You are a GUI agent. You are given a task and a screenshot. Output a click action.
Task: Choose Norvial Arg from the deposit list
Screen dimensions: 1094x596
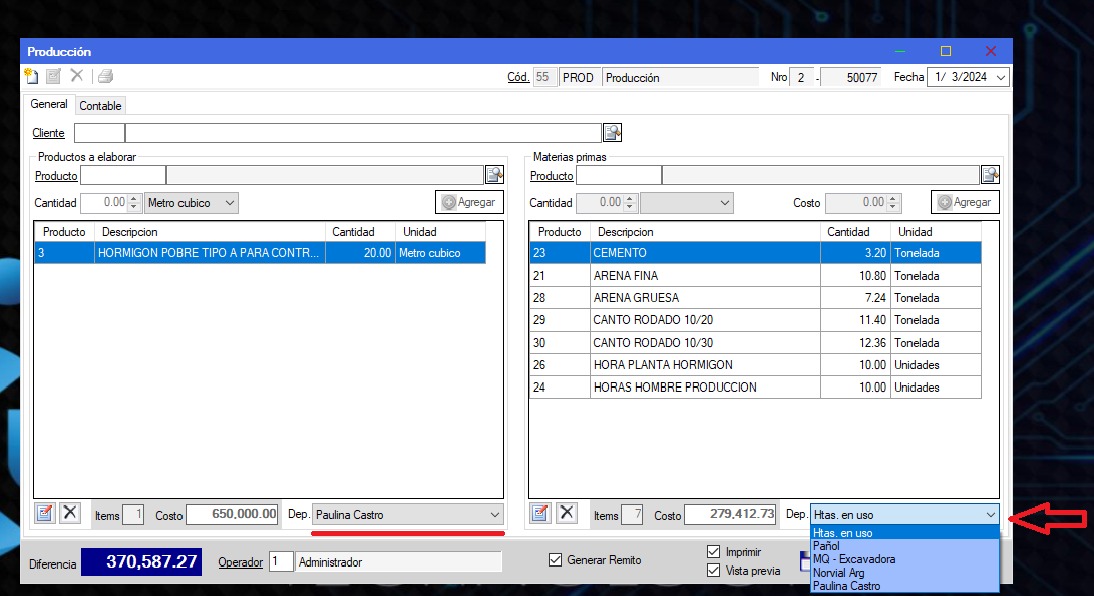point(905,572)
